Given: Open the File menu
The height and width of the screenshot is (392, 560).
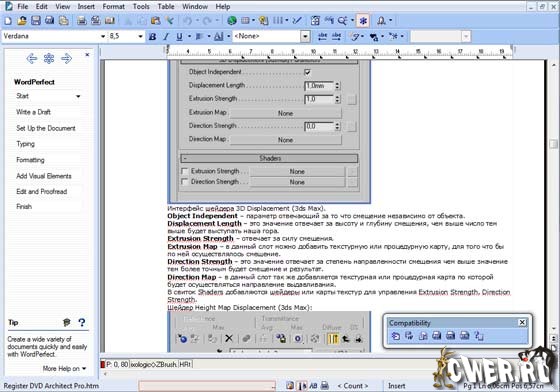Looking at the screenshot, I should click(22, 7).
